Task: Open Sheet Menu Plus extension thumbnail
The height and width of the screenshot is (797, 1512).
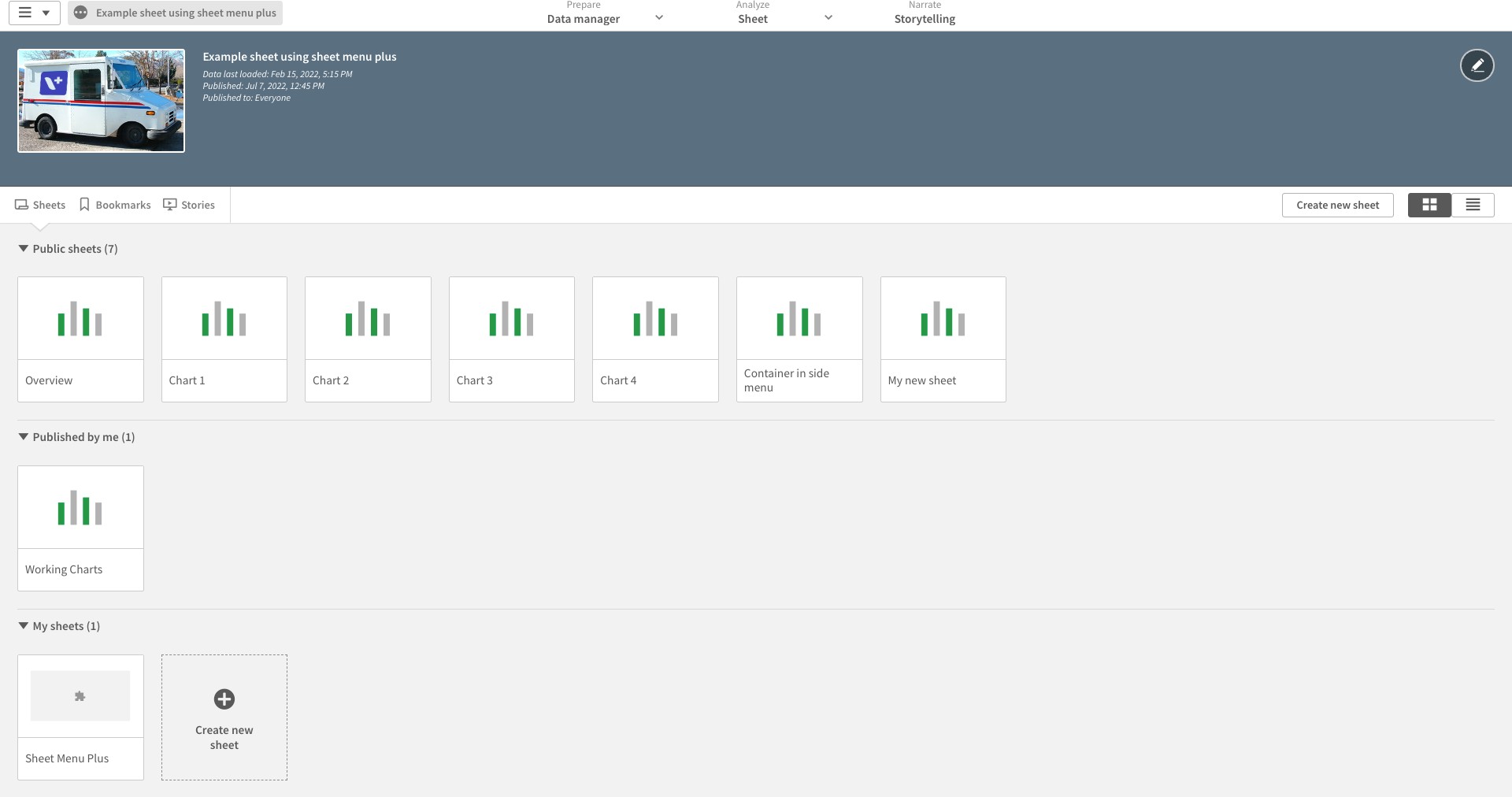Action: click(x=80, y=696)
